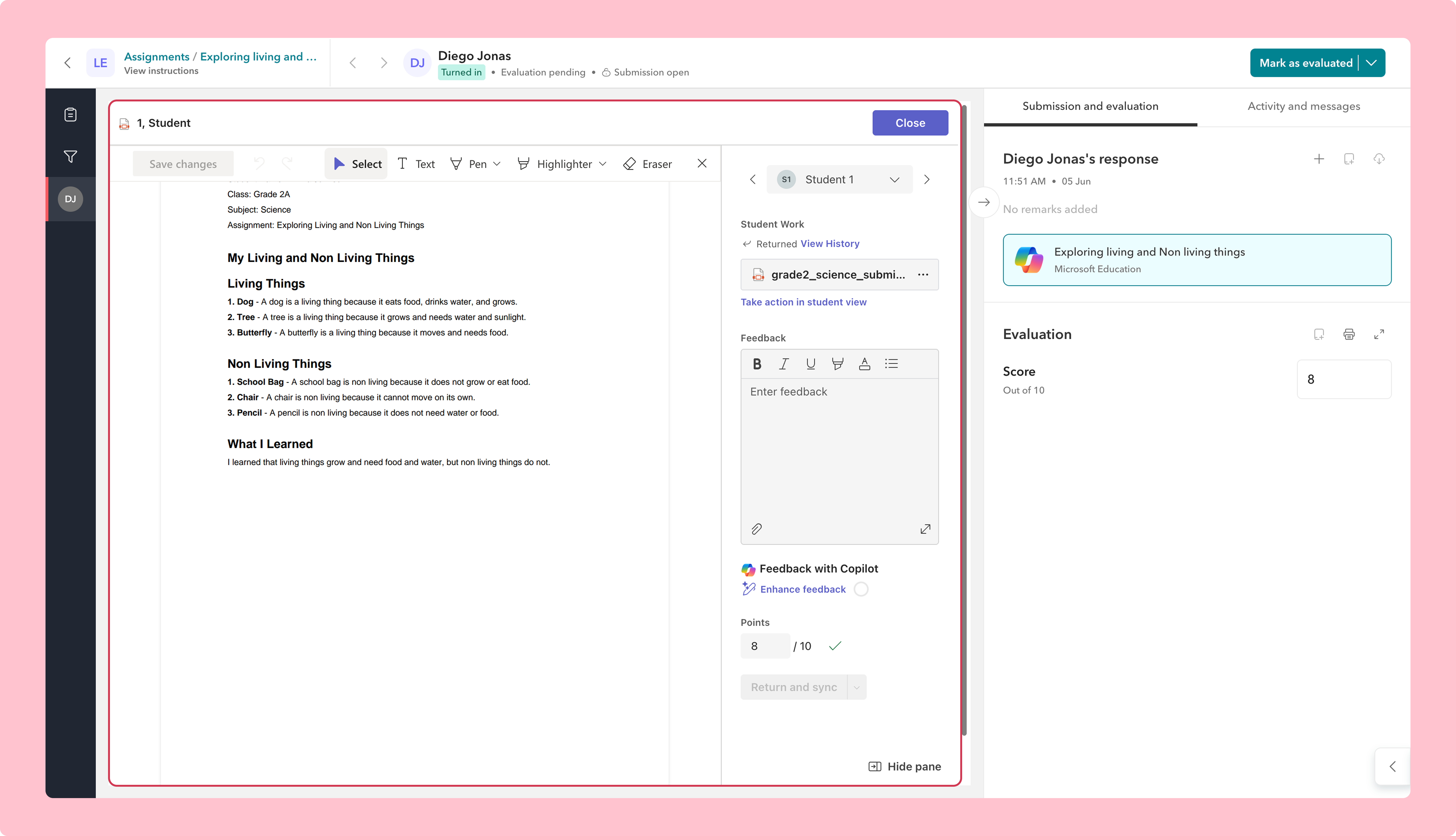Redo the annotation change
1456x836 pixels.
pos(288,164)
